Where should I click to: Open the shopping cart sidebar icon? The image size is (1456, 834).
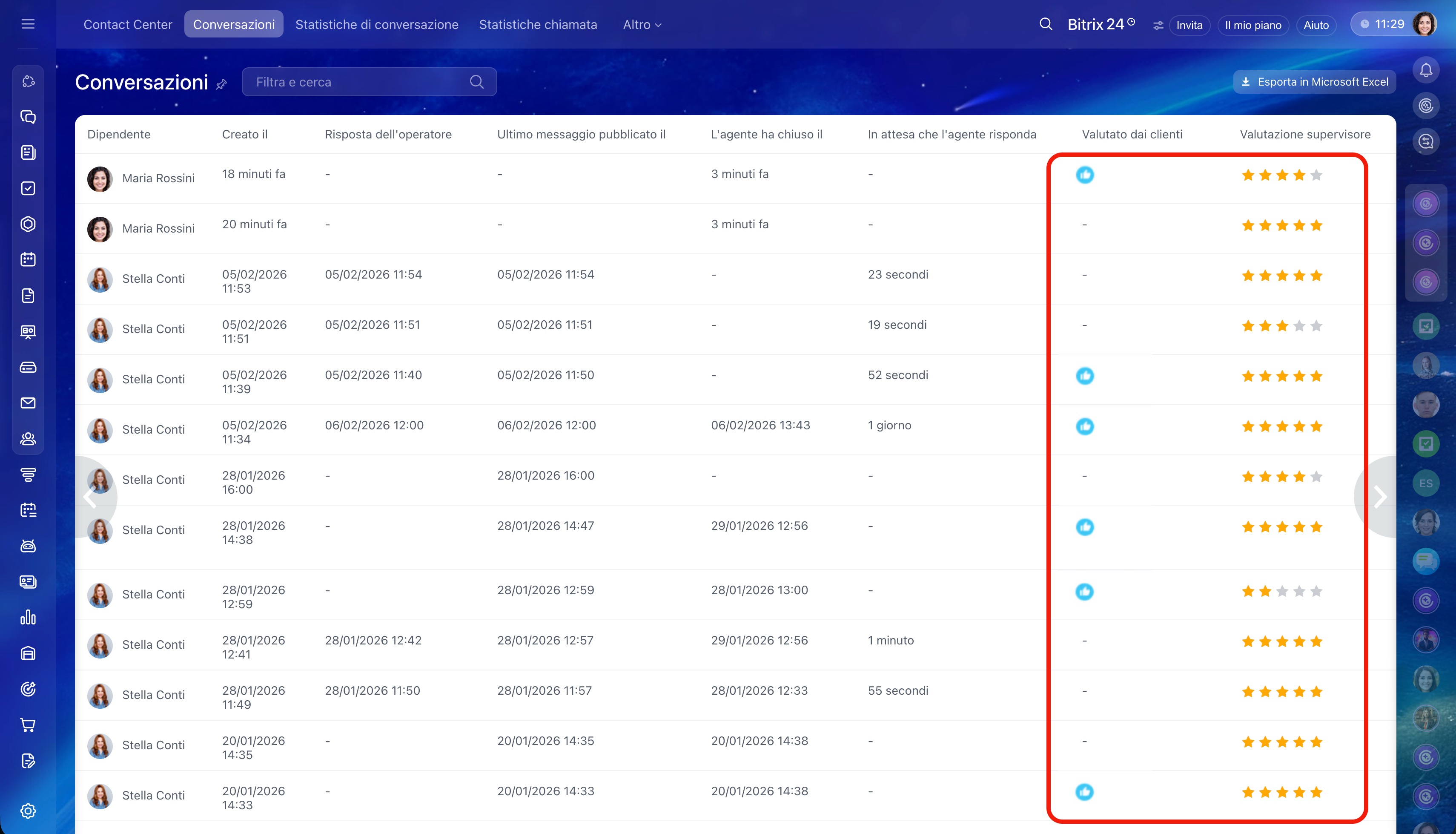(x=28, y=725)
